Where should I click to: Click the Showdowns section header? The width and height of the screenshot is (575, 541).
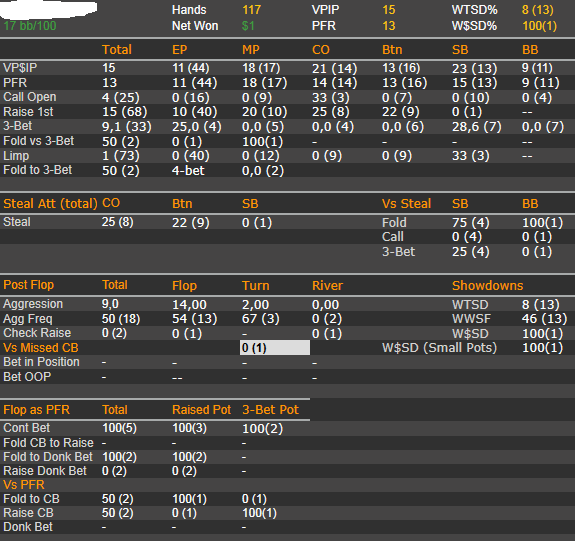487,286
